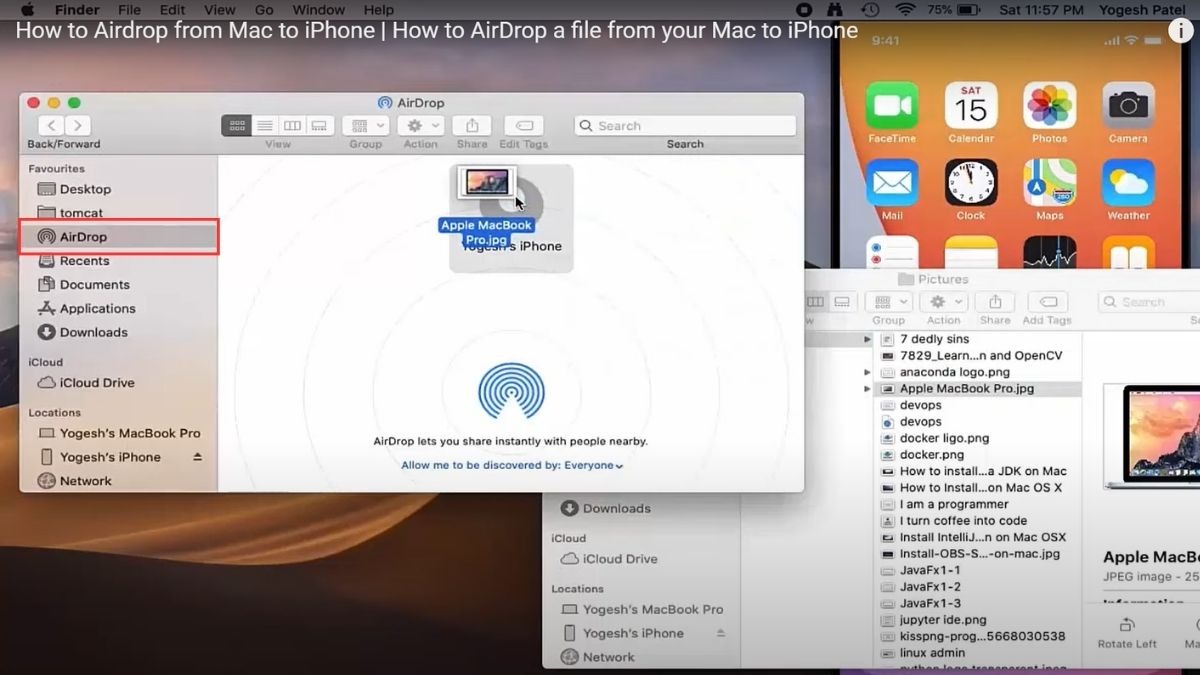Switch AirDrop window to column view

(x=292, y=125)
